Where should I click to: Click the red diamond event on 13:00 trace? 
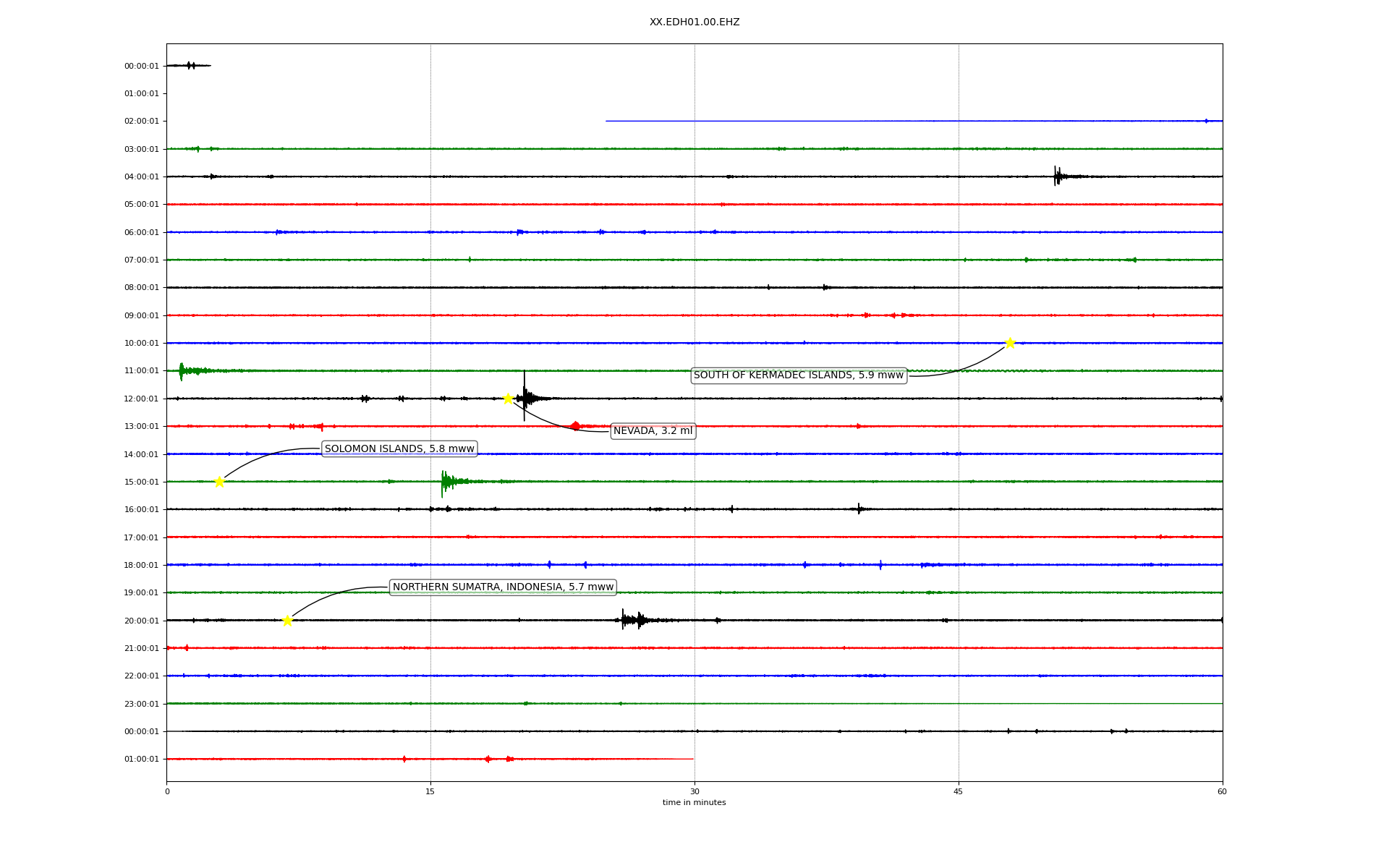coord(575,426)
